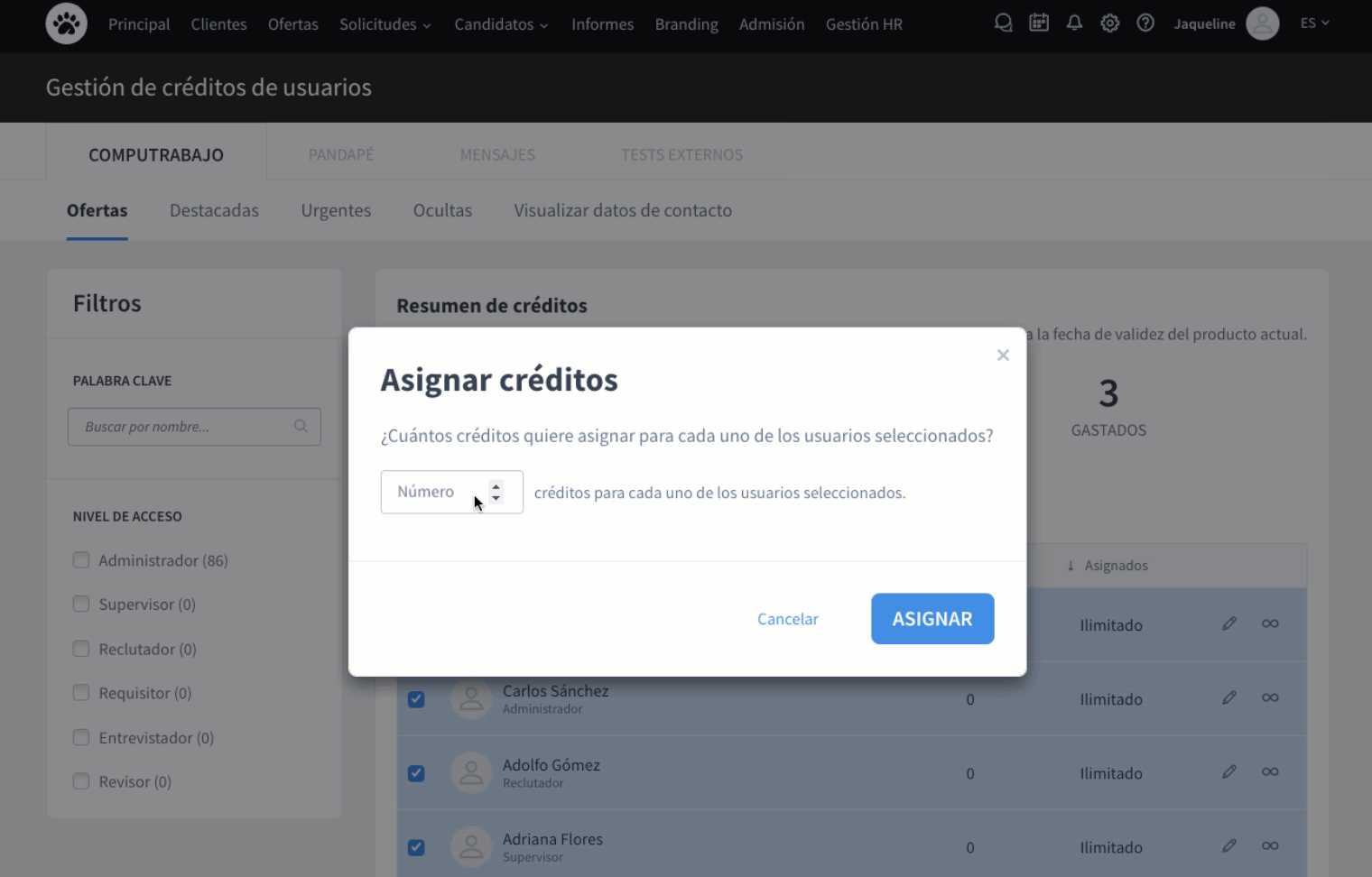The width and height of the screenshot is (1372, 877).
Task: Open the ES language selector
Action: coord(1314,23)
